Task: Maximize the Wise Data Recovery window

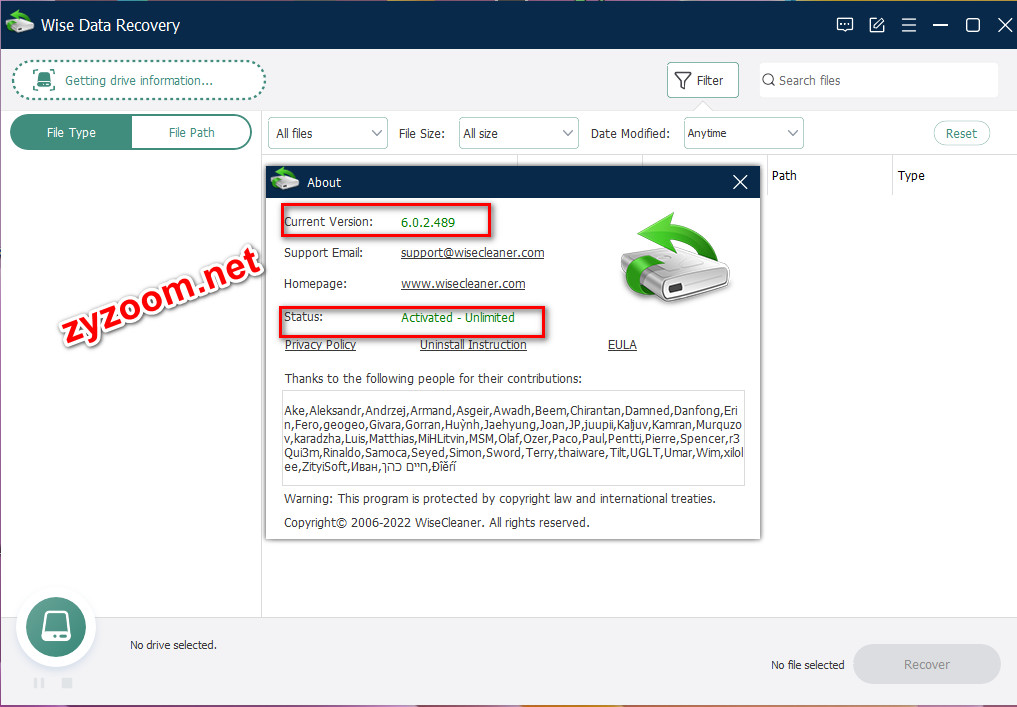Action: click(x=972, y=25)
